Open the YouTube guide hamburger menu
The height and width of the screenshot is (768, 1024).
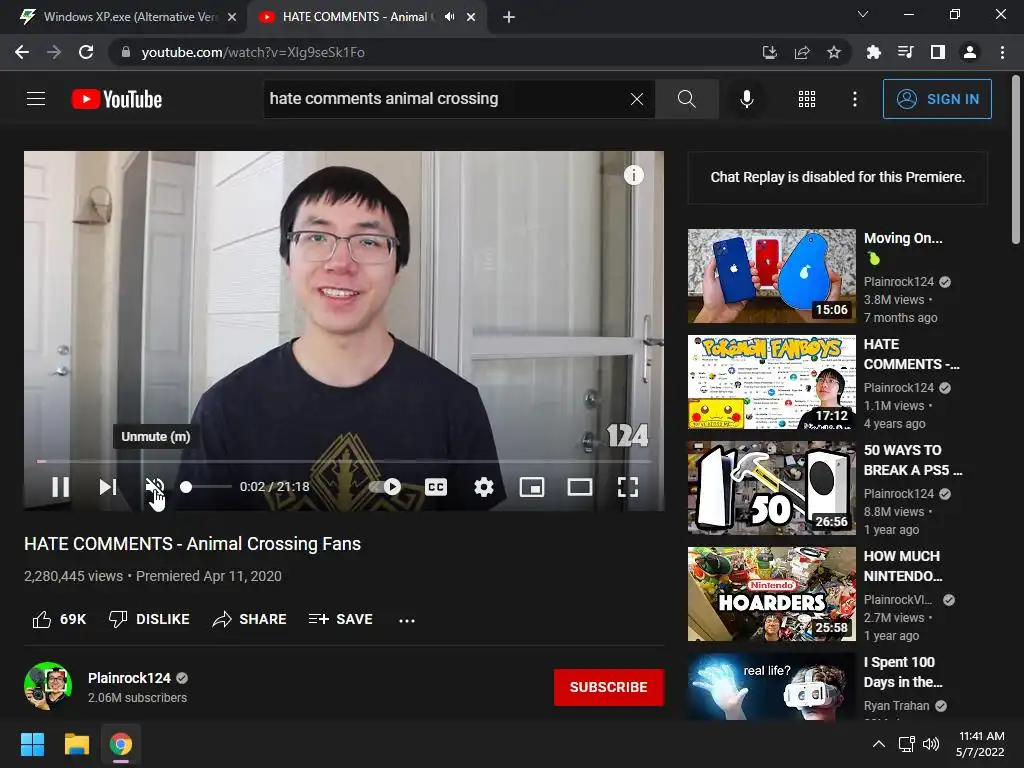coord(36,99)
